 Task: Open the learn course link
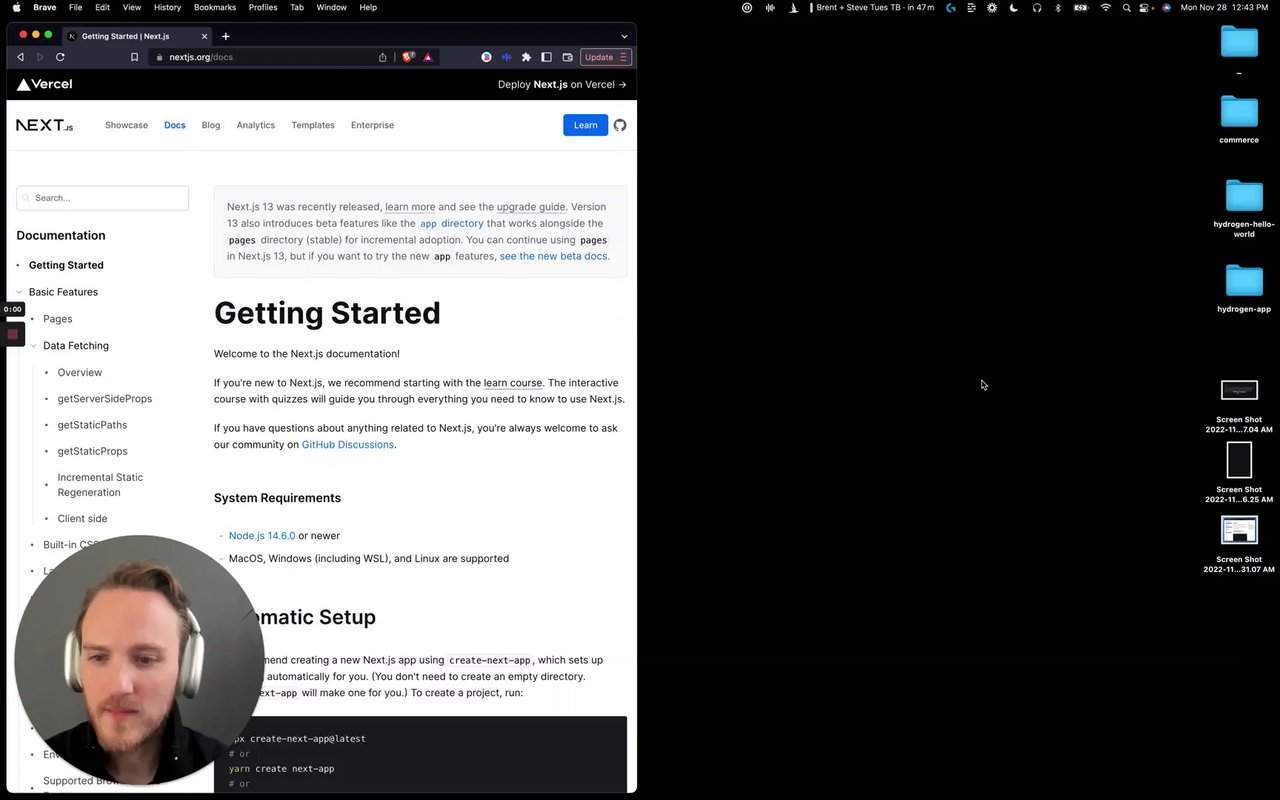point(513,383)
